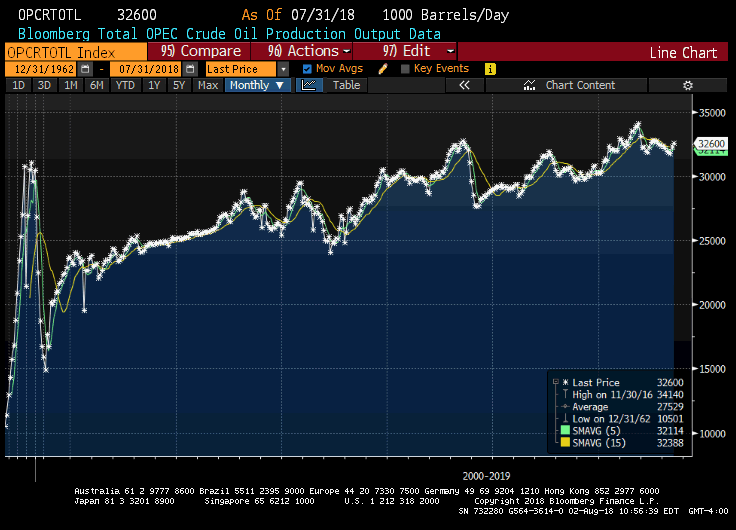Click the green SMAVG (5) color swatch
Image resolution: width=736 pixels, height=530 pixels.
pyautogui.click(x=565, y=430)
